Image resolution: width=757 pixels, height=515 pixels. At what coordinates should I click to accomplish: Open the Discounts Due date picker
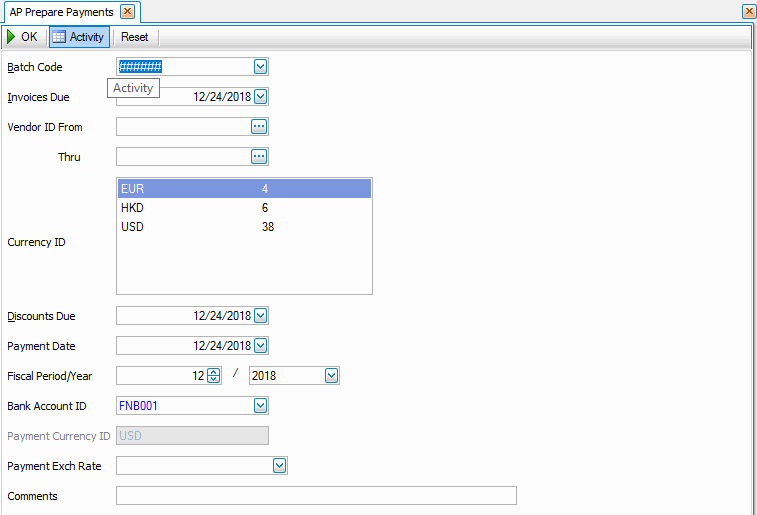pyautogui.click(x=260, y=316)
